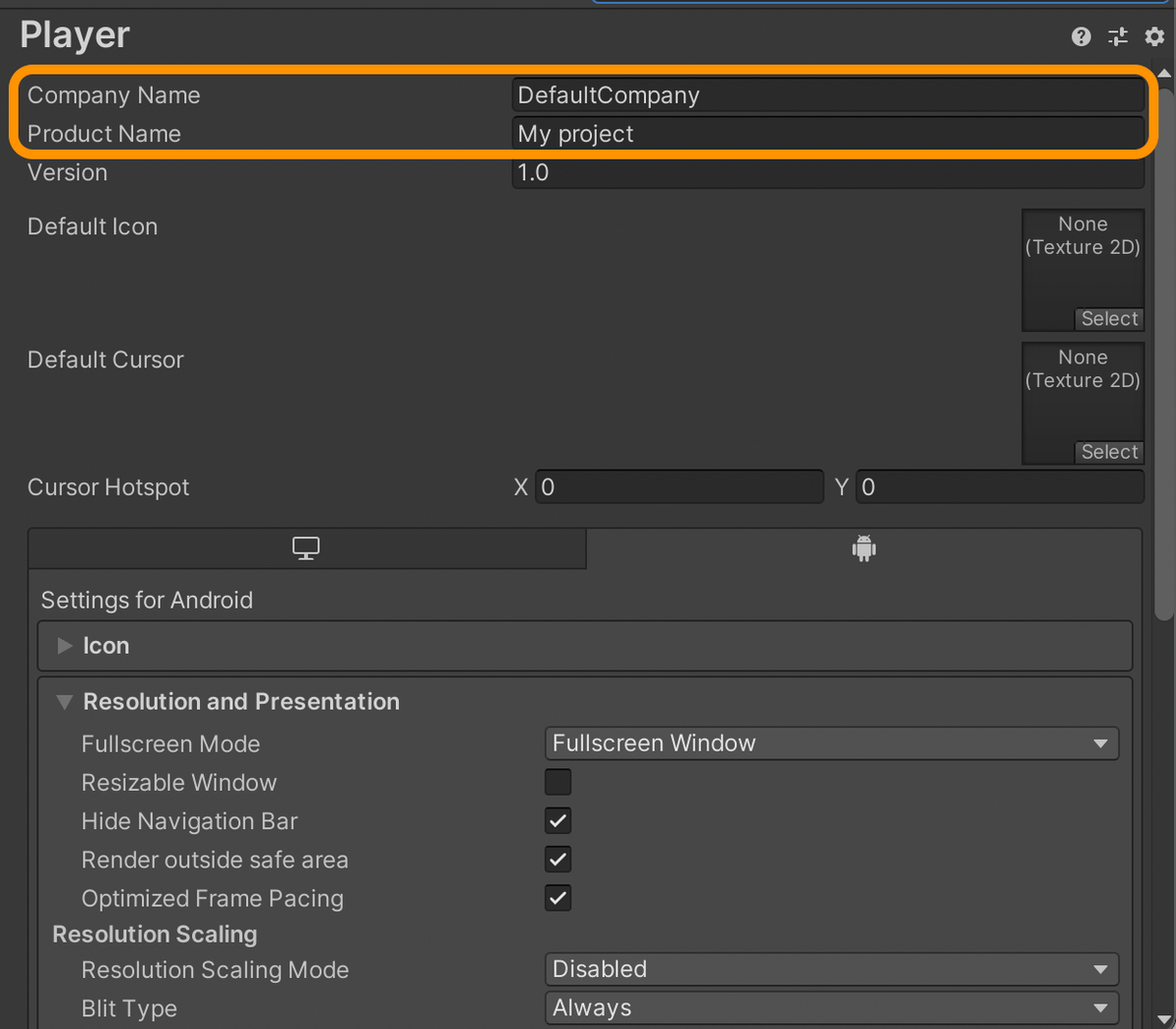This screenshot has width=1176, height=1029.
Task: Click Select for the Default Cursor texture
Action: [1108, 452]
